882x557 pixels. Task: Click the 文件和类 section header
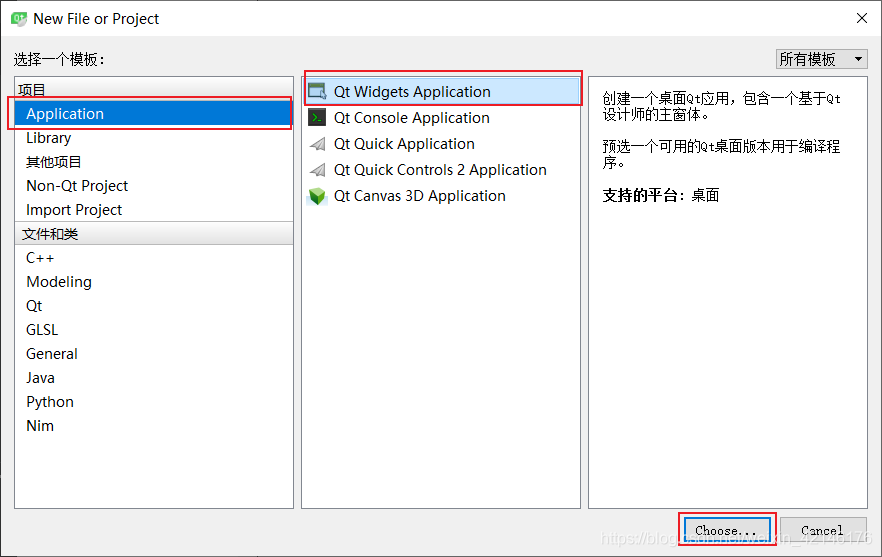tap(154, 233)
